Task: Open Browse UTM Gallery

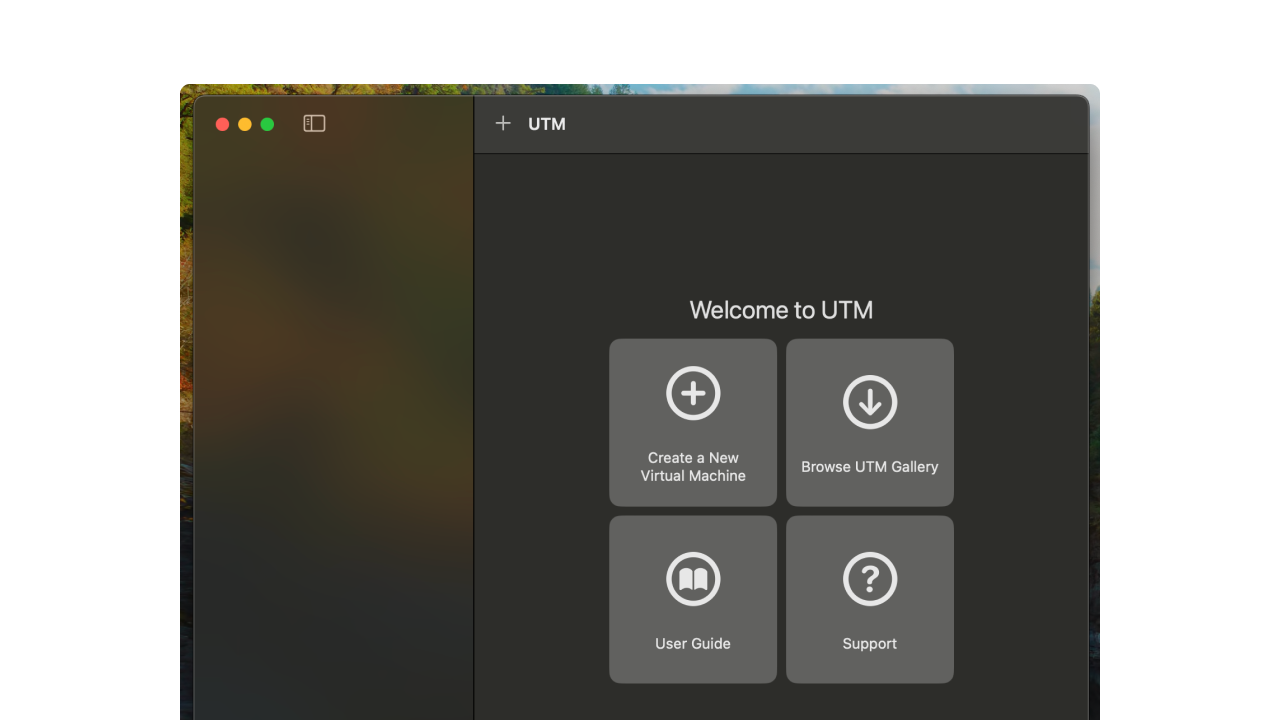Action: coord(869,421)
